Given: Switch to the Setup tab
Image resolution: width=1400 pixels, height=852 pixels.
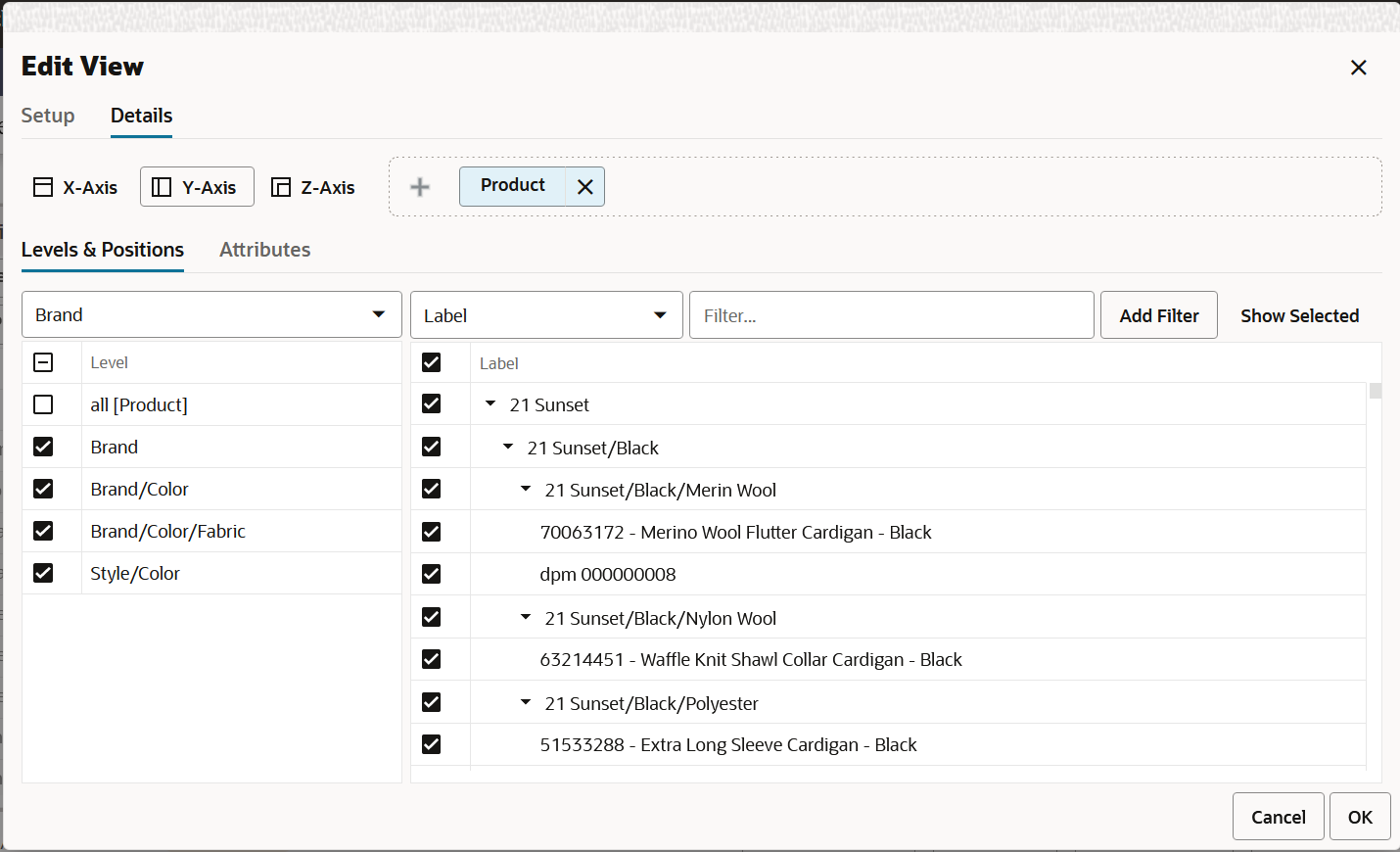Looking at the screenshot, I should point(48,116).
